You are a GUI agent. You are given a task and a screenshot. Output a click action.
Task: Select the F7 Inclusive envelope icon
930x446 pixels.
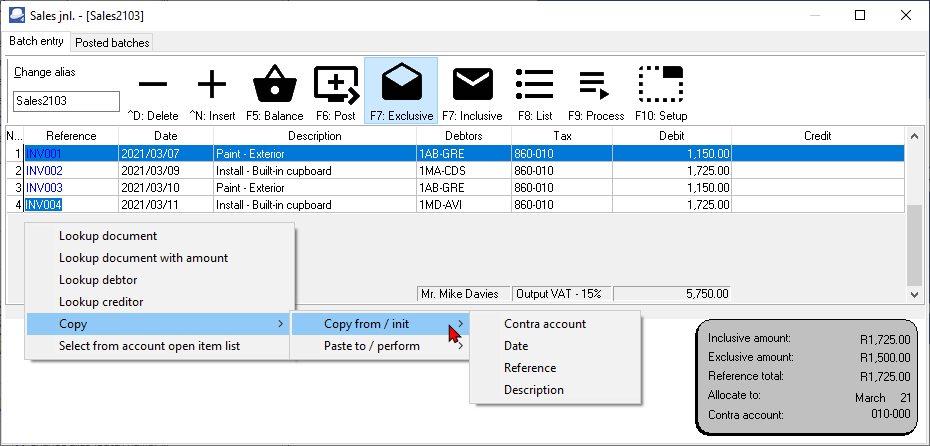click(x=472, y=84)
